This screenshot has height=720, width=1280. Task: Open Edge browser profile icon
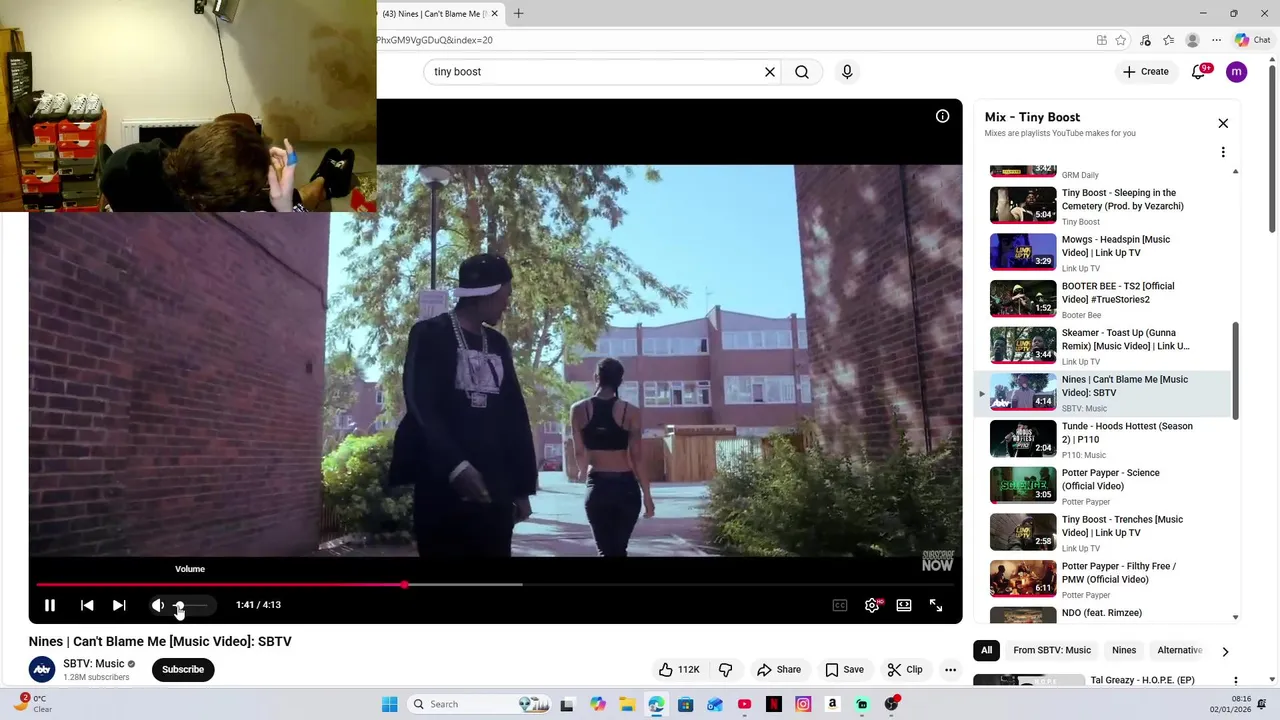tap(1192, 40)
